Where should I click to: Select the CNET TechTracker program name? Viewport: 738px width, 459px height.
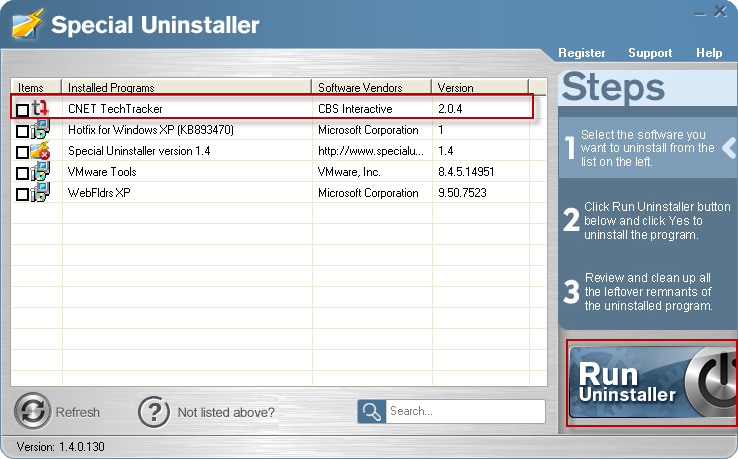tap(115, 109)
